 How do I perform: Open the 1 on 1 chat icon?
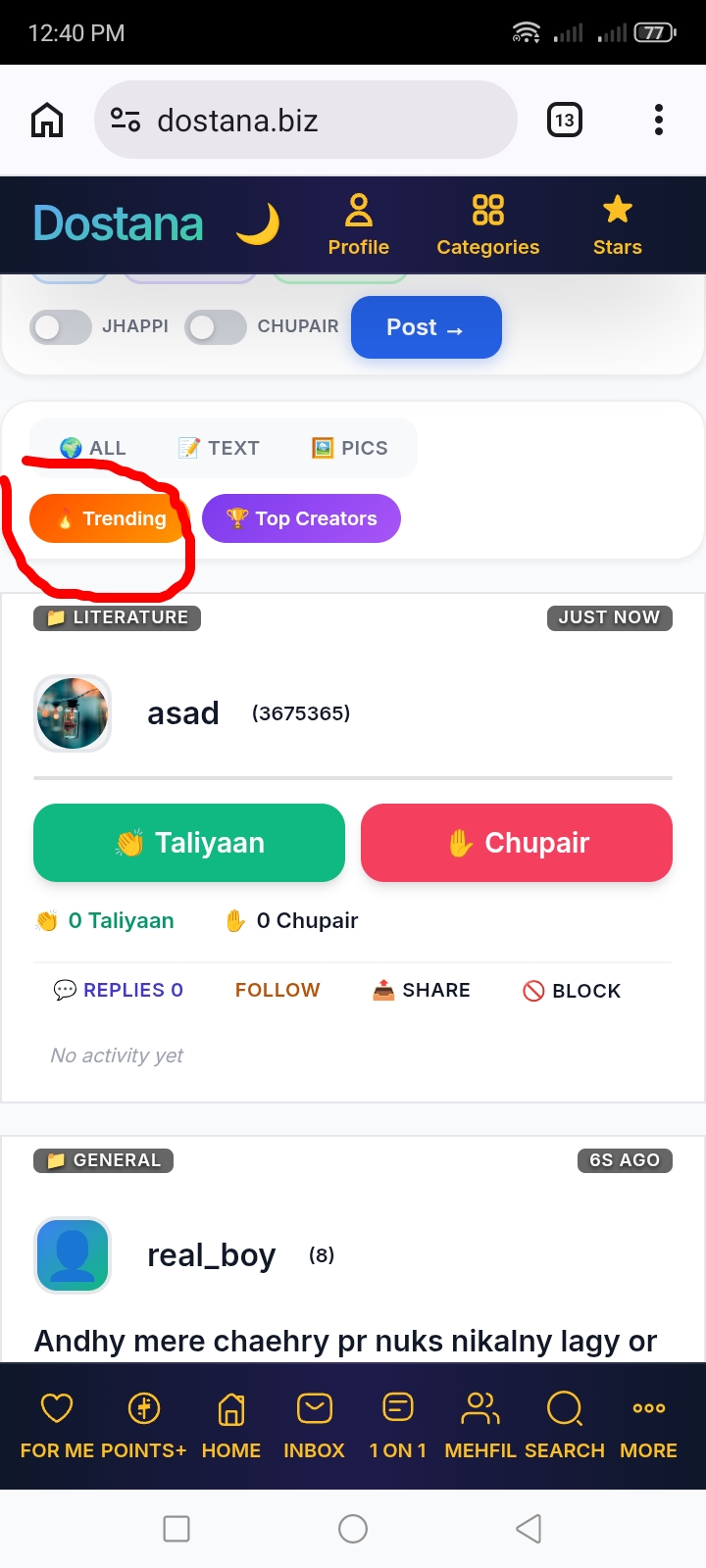[x=398, y=1408]
